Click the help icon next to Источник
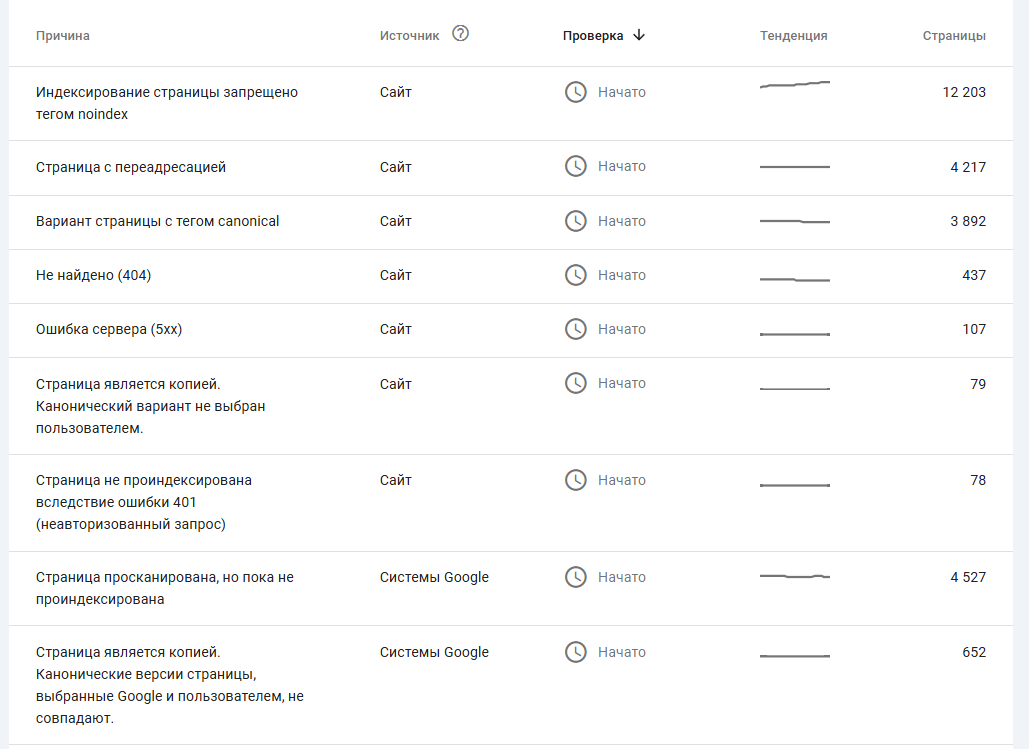The image size is (1029, 749). [460, 34]
